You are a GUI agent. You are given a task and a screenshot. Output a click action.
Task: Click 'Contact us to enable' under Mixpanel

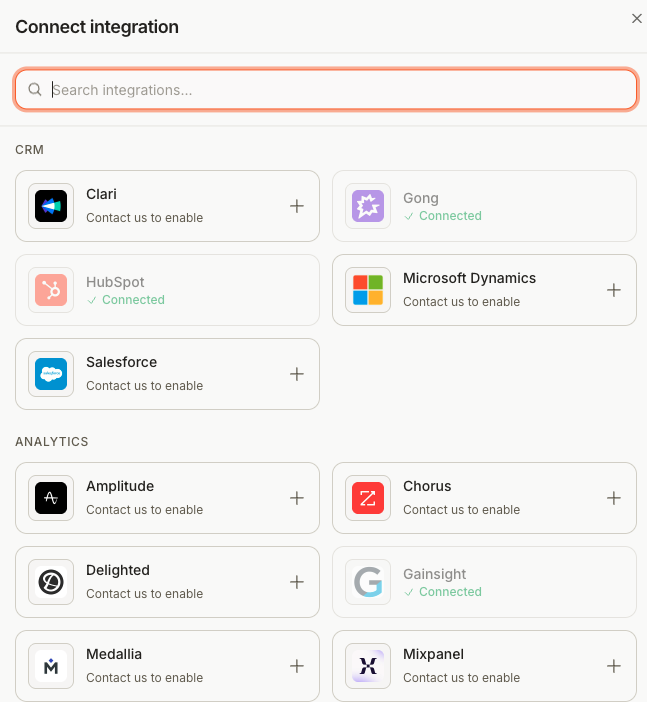tap(462, 678)
